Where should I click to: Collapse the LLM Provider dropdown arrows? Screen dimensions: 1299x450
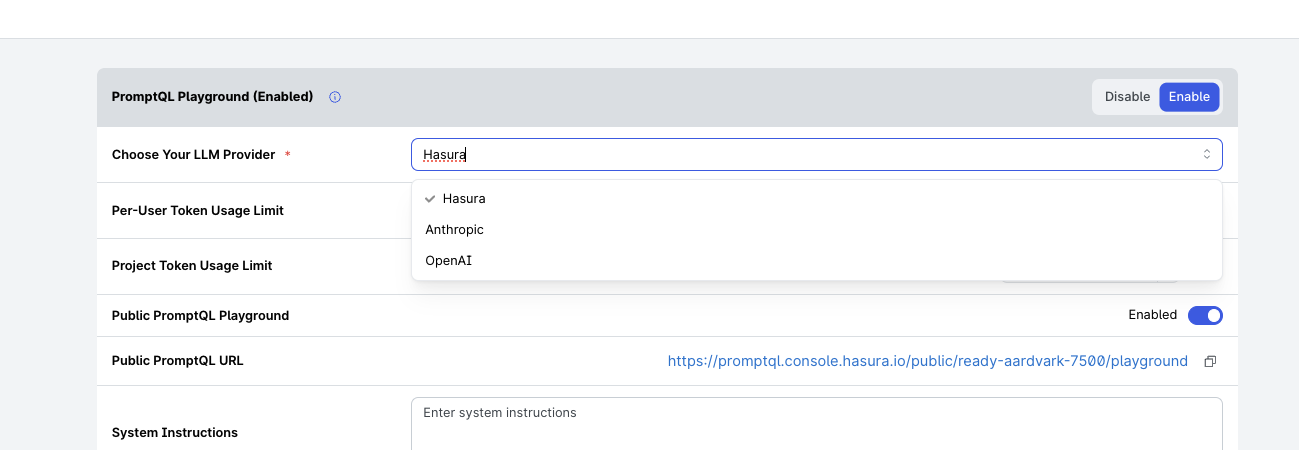(x=1206, y=154)
